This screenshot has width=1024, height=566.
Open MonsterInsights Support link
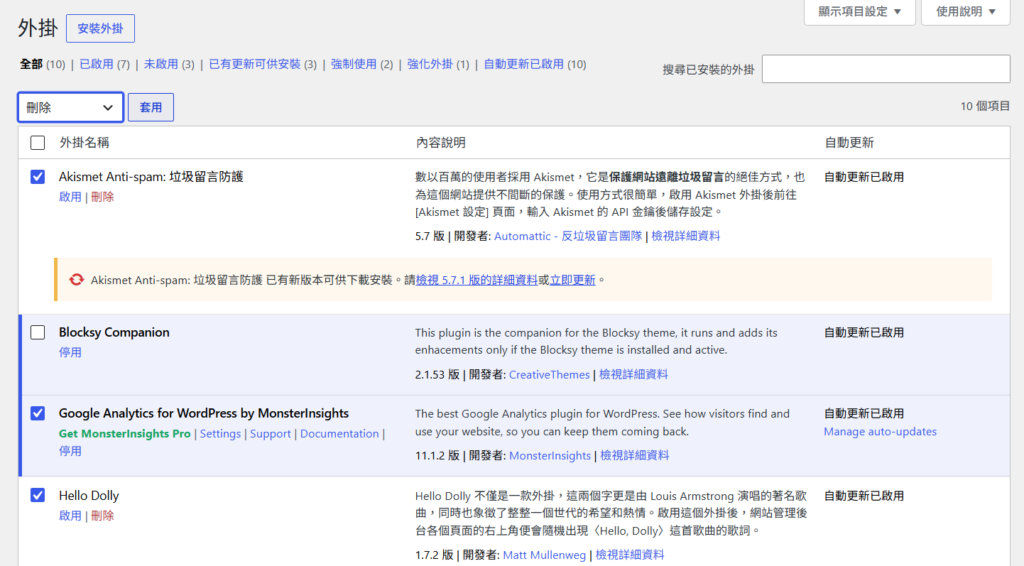[270, 433]
